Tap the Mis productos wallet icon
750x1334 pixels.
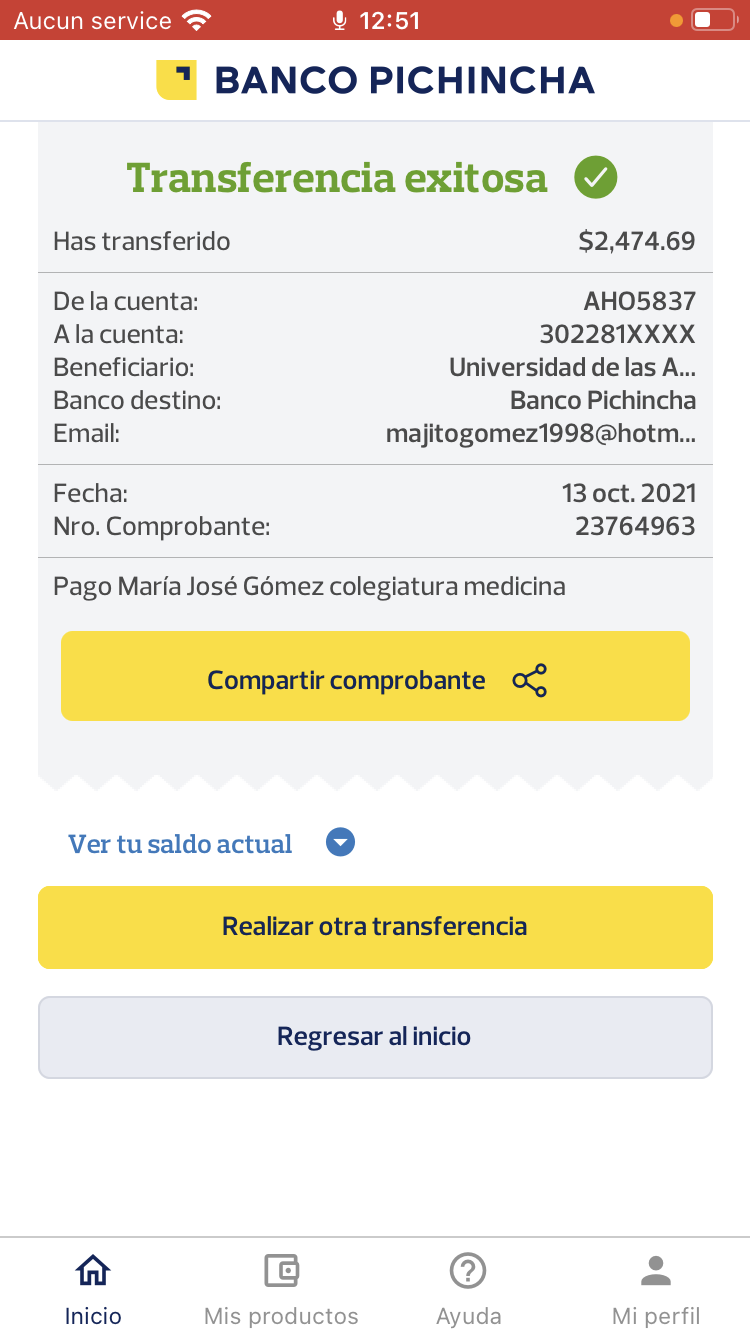pos(281,1271)
